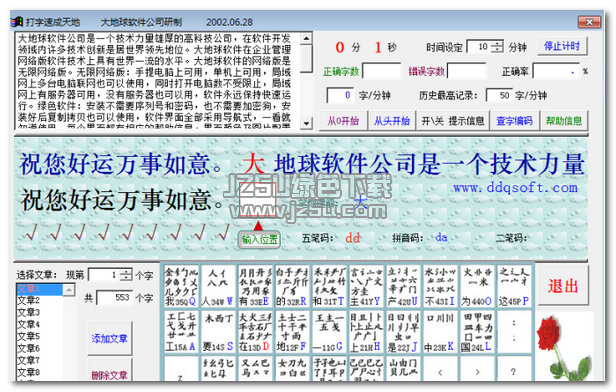Select 文章4 in the article list

click(39, 324)
